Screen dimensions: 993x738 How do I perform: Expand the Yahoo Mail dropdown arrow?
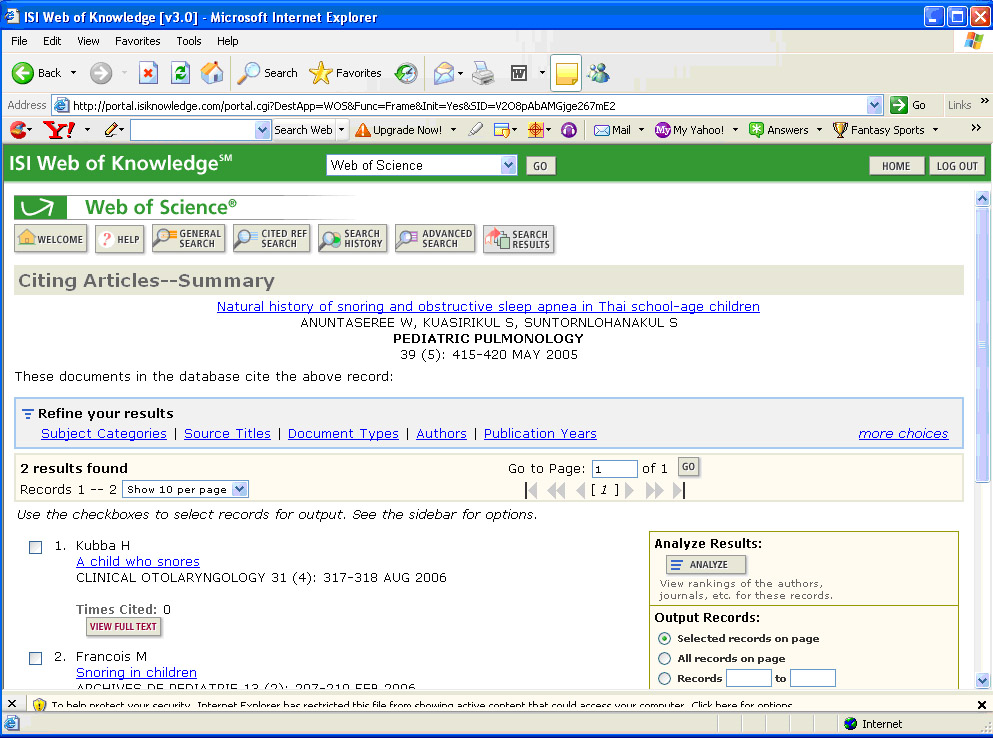pyautogui.click(x=641, y=130)
